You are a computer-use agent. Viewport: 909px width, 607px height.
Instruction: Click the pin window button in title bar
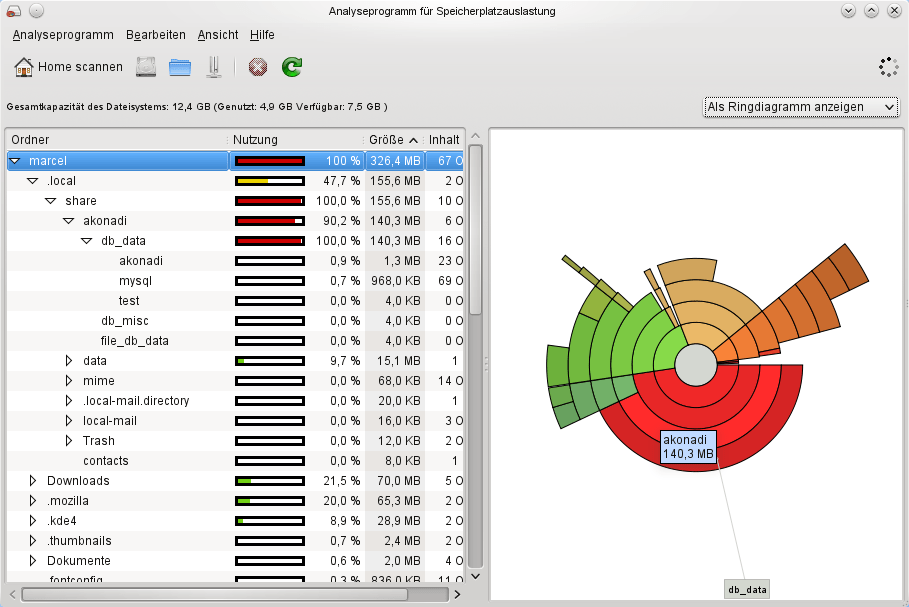[x=36, y=11]
